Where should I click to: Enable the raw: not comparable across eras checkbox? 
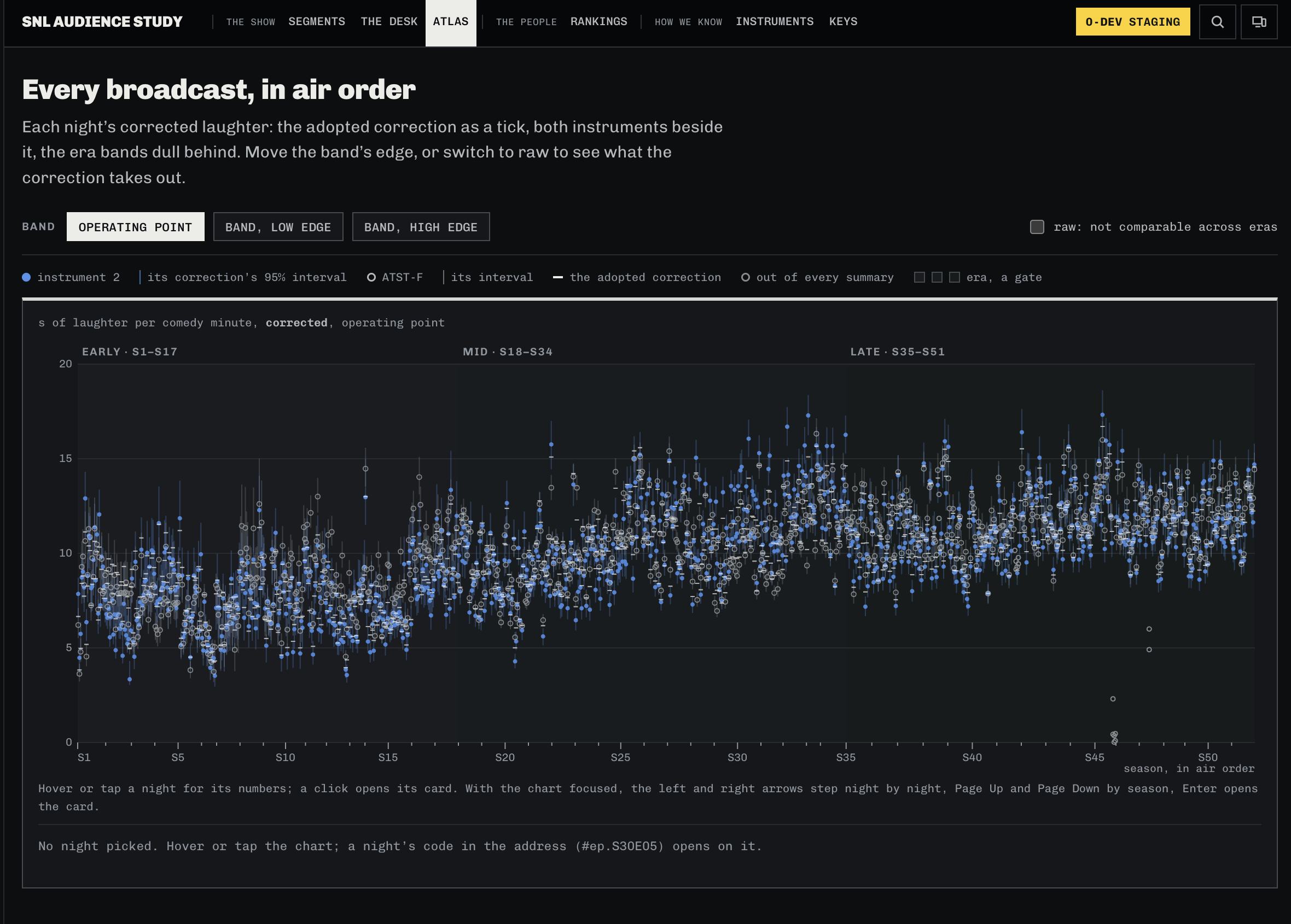tap(1037, 227)
